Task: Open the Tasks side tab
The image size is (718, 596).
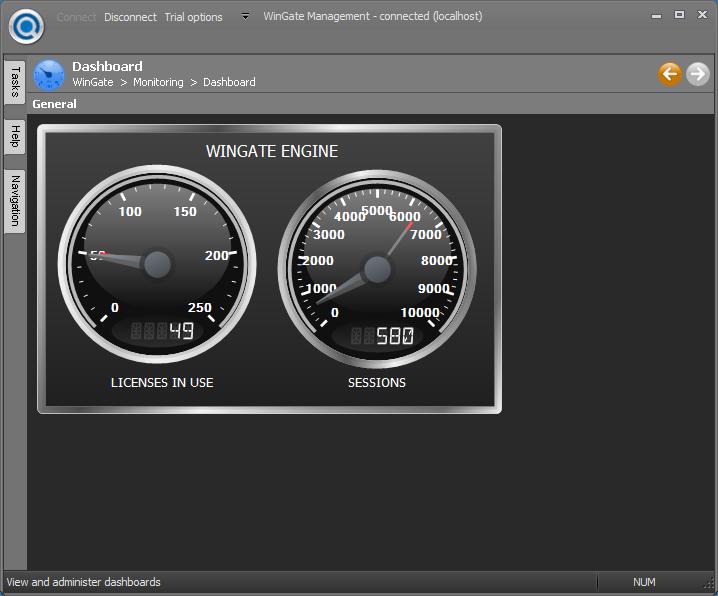Action: 15,82
